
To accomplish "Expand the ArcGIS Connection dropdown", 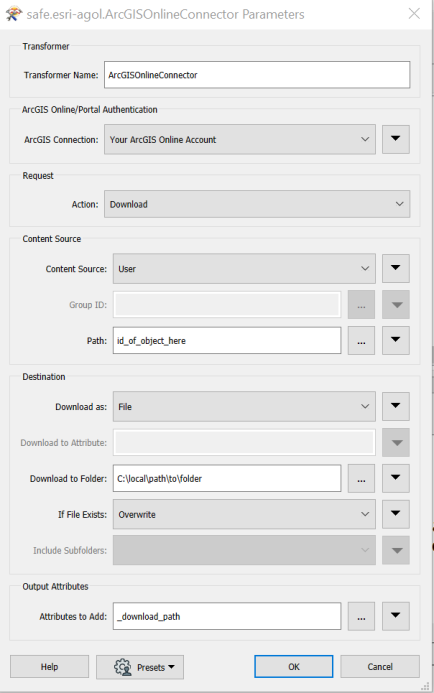I will 240,139.
